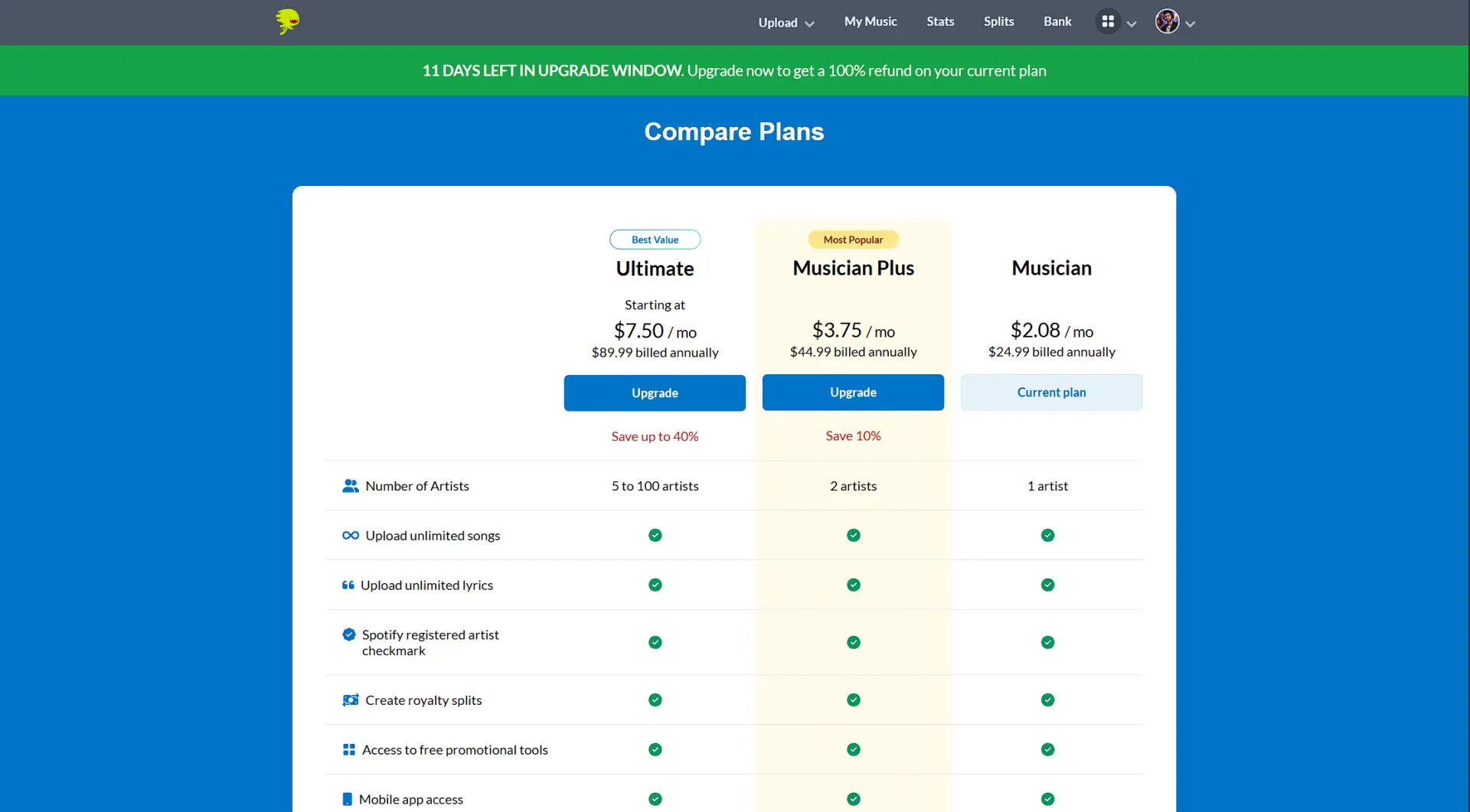The width and height of the screenshot is (1470, 812).
Task: Click the DistroKid logo in the header
Action: tap(288, 21)
